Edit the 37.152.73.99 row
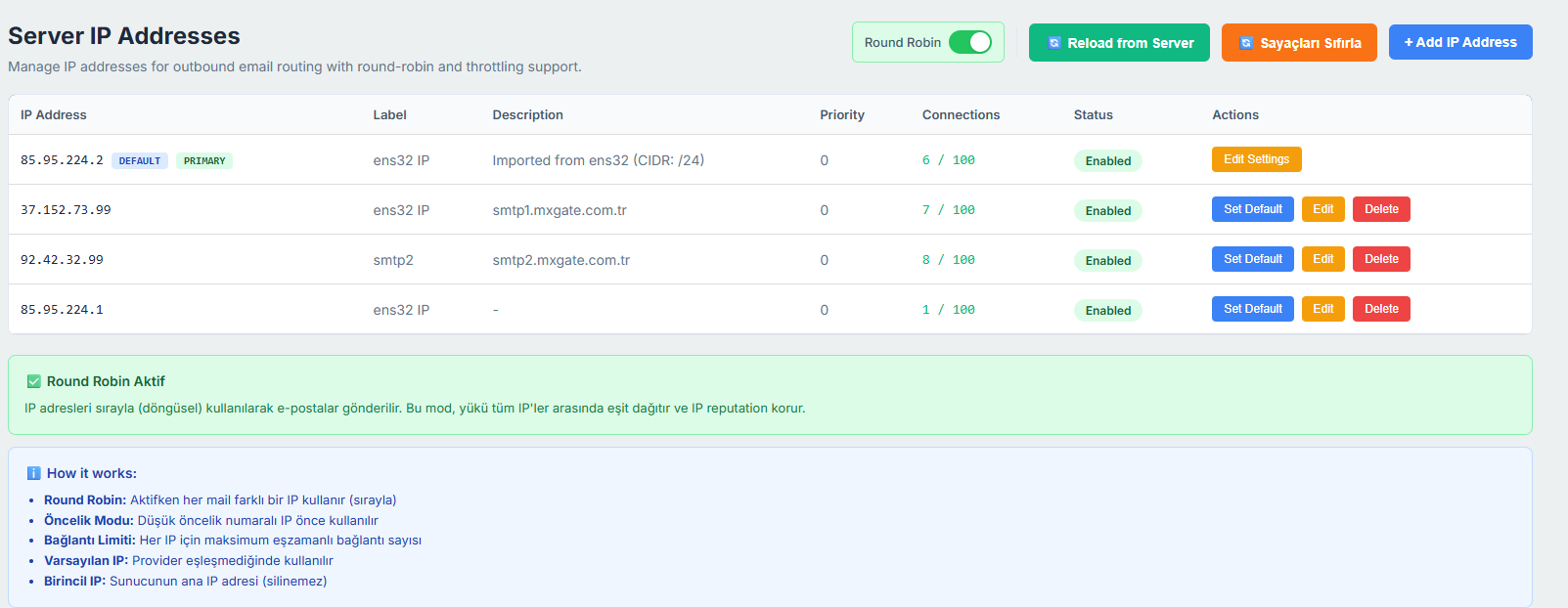This screenshot has height=608, width=1568. pos(1322,209)
